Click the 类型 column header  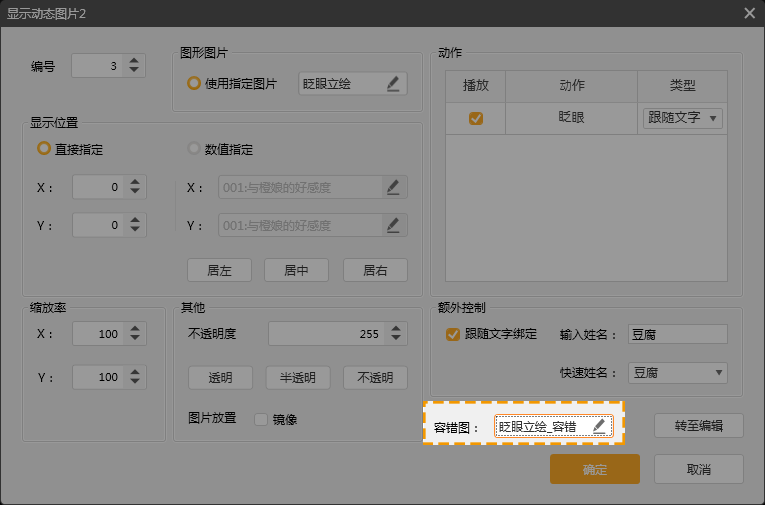click(x=682, y=86)
